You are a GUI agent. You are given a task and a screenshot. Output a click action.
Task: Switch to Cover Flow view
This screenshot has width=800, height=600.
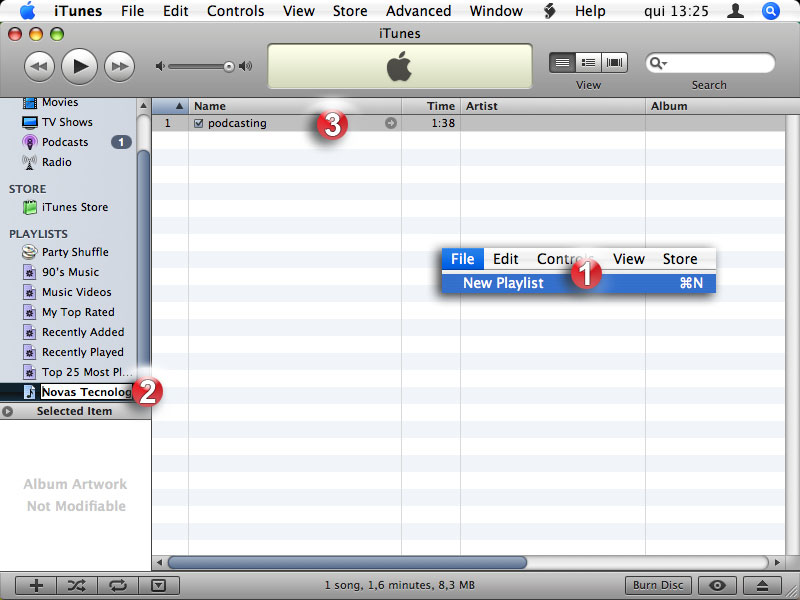pyautogui.click(x=614, y=63)
